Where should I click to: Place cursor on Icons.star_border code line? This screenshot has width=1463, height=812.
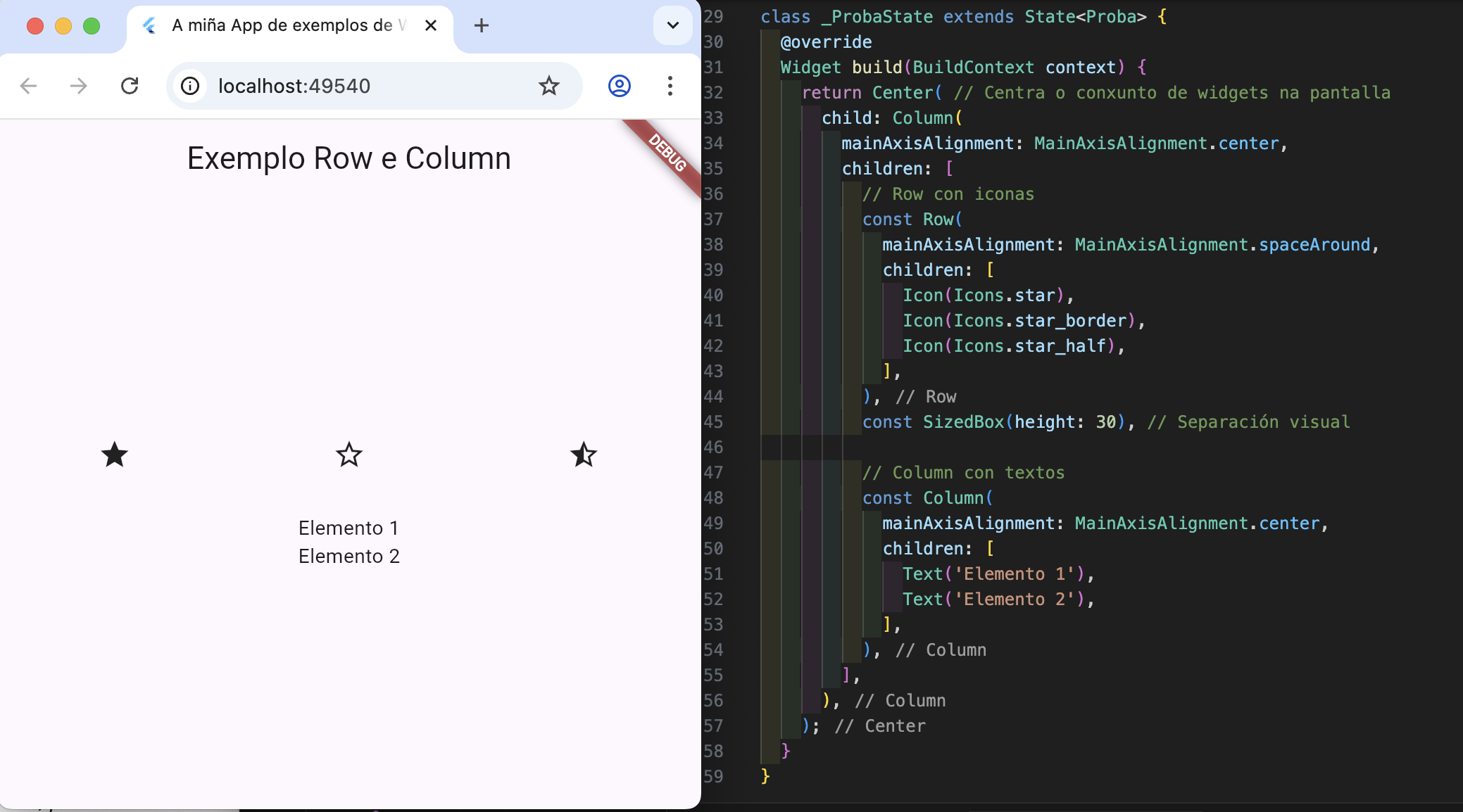click(x=1021, y=321)
